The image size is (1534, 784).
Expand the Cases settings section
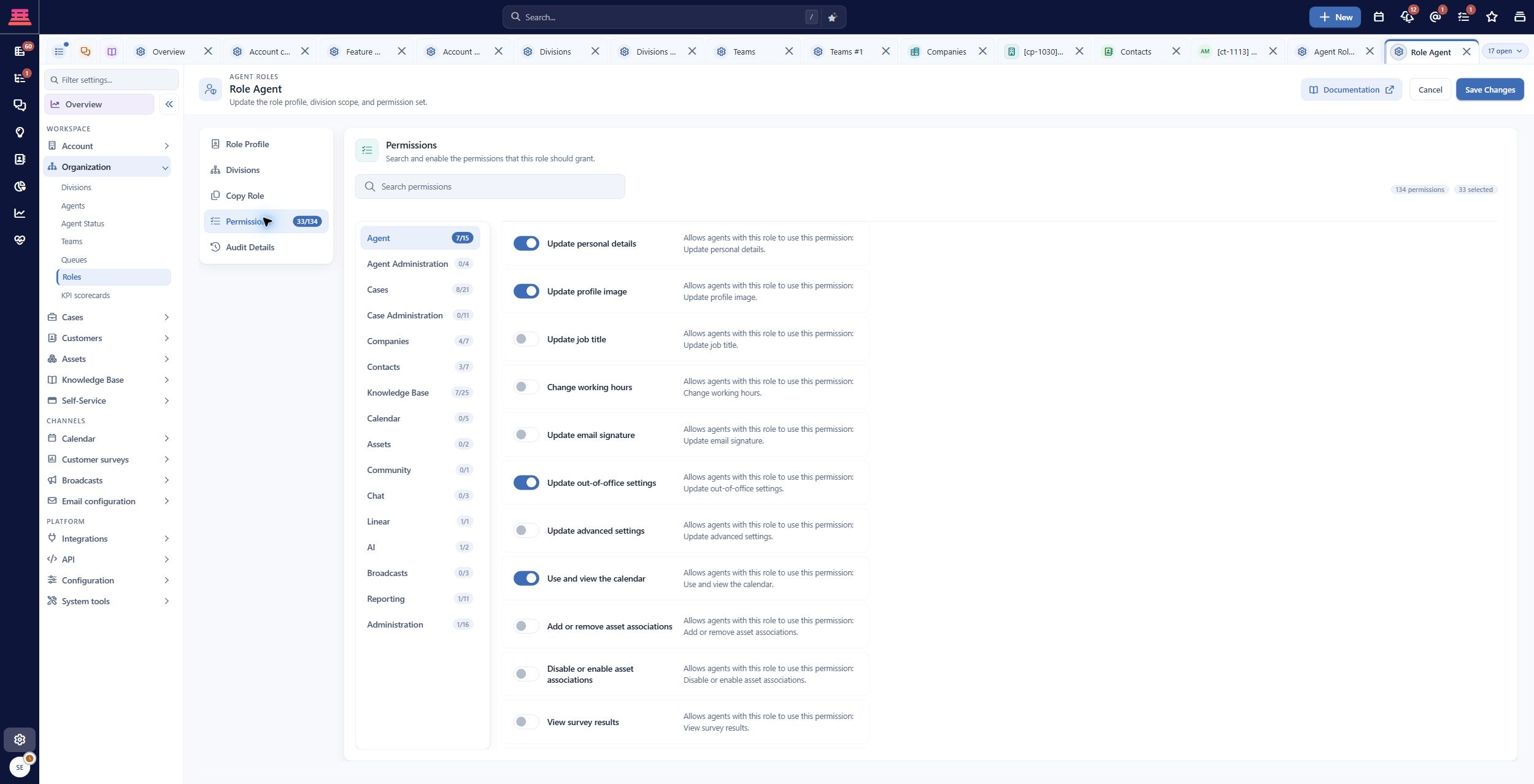coord(107,317)
